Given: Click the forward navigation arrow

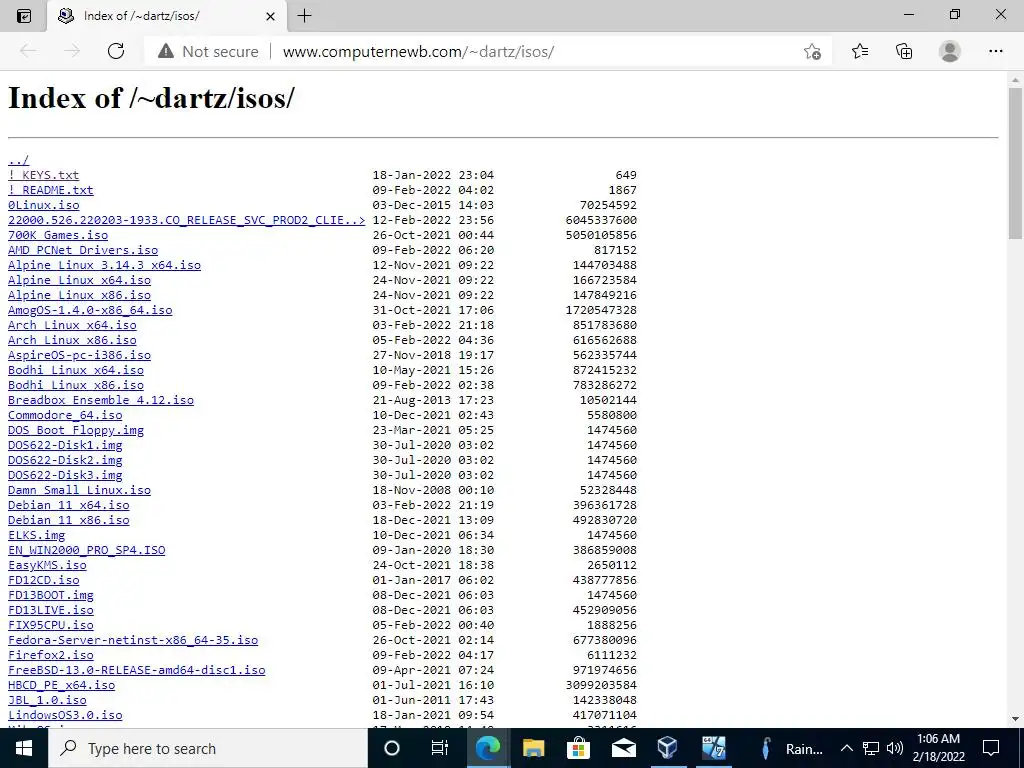Looking at the screenshot, I should pos(72,51).
